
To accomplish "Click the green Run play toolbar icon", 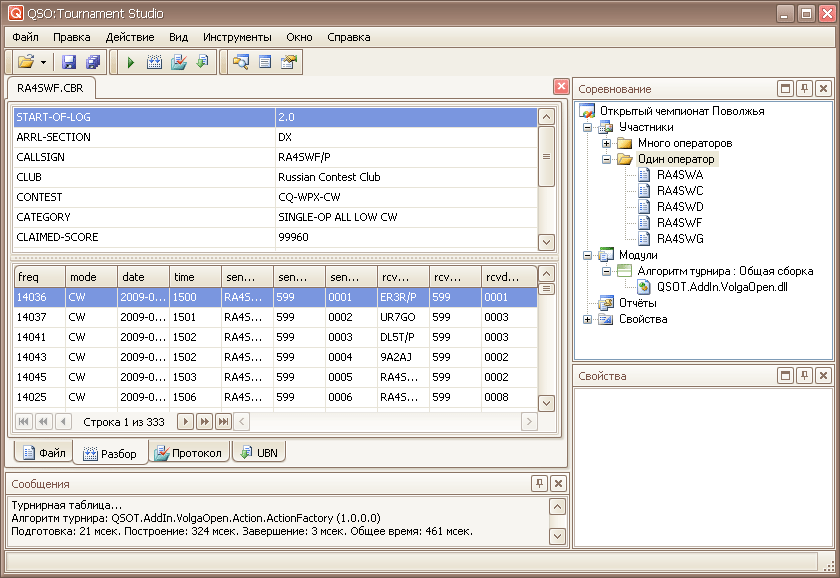I will tap(130, 62).
